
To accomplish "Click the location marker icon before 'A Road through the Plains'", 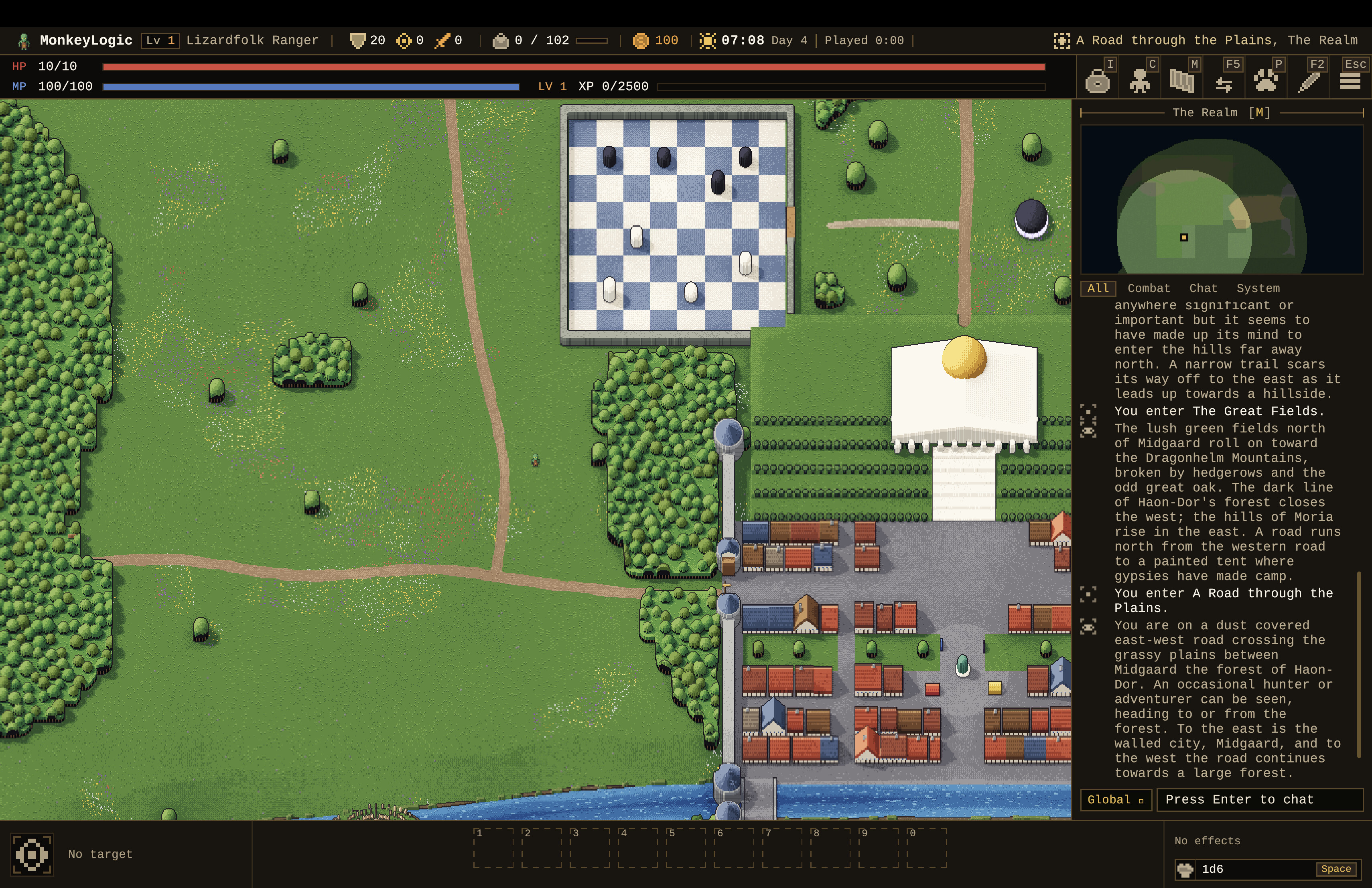I will [1062, 41].
